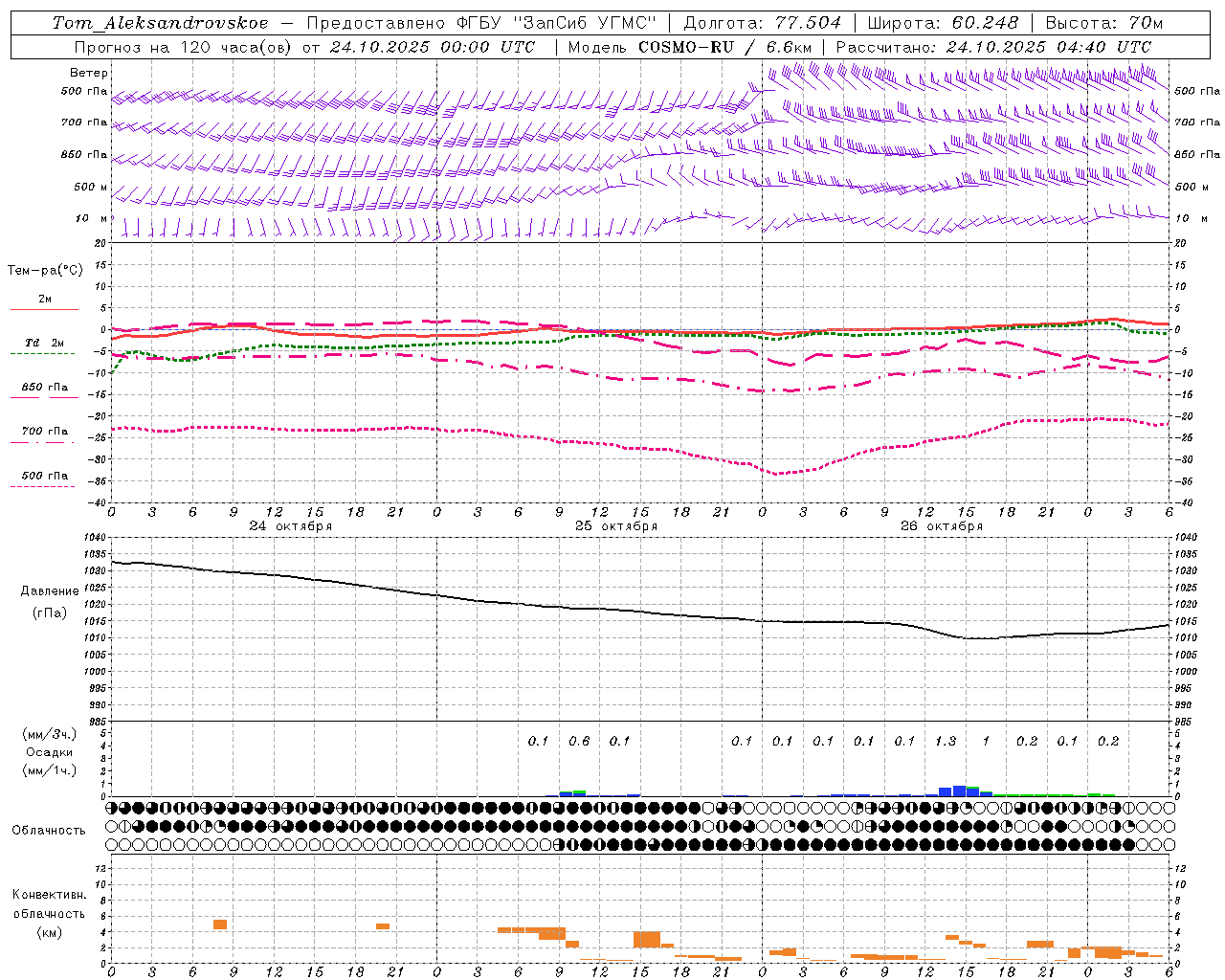Click the Ветер panel label
The image size is (1225, 980).
click(x=89, y=73)
